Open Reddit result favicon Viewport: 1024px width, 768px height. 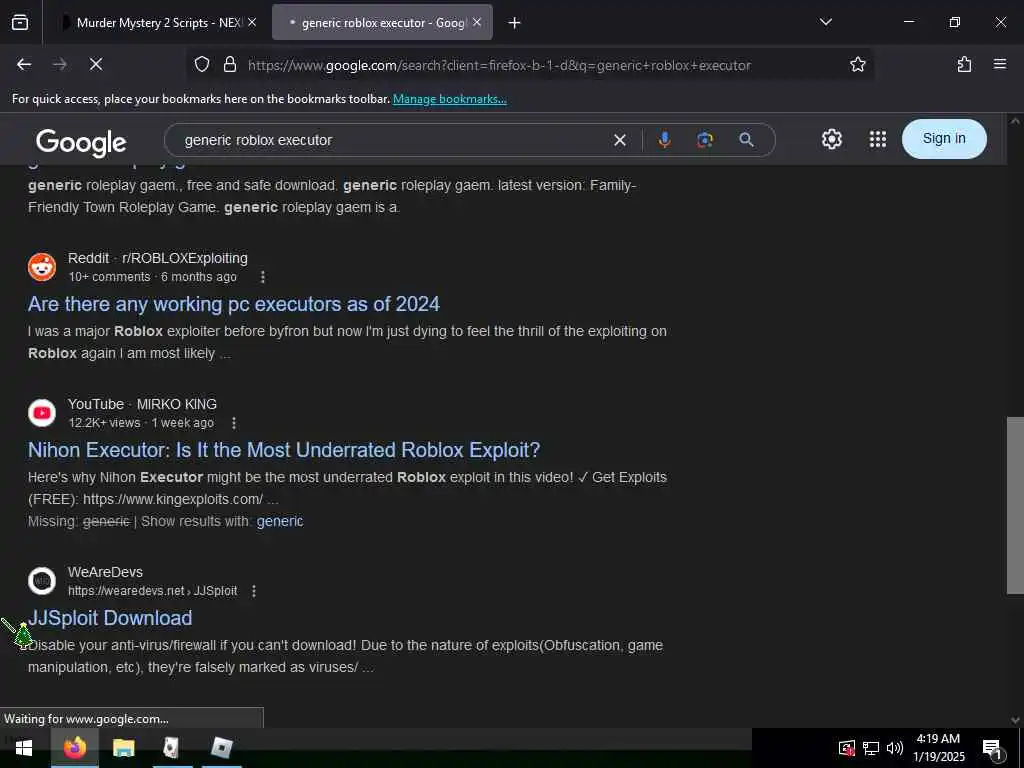pos(42,267)
